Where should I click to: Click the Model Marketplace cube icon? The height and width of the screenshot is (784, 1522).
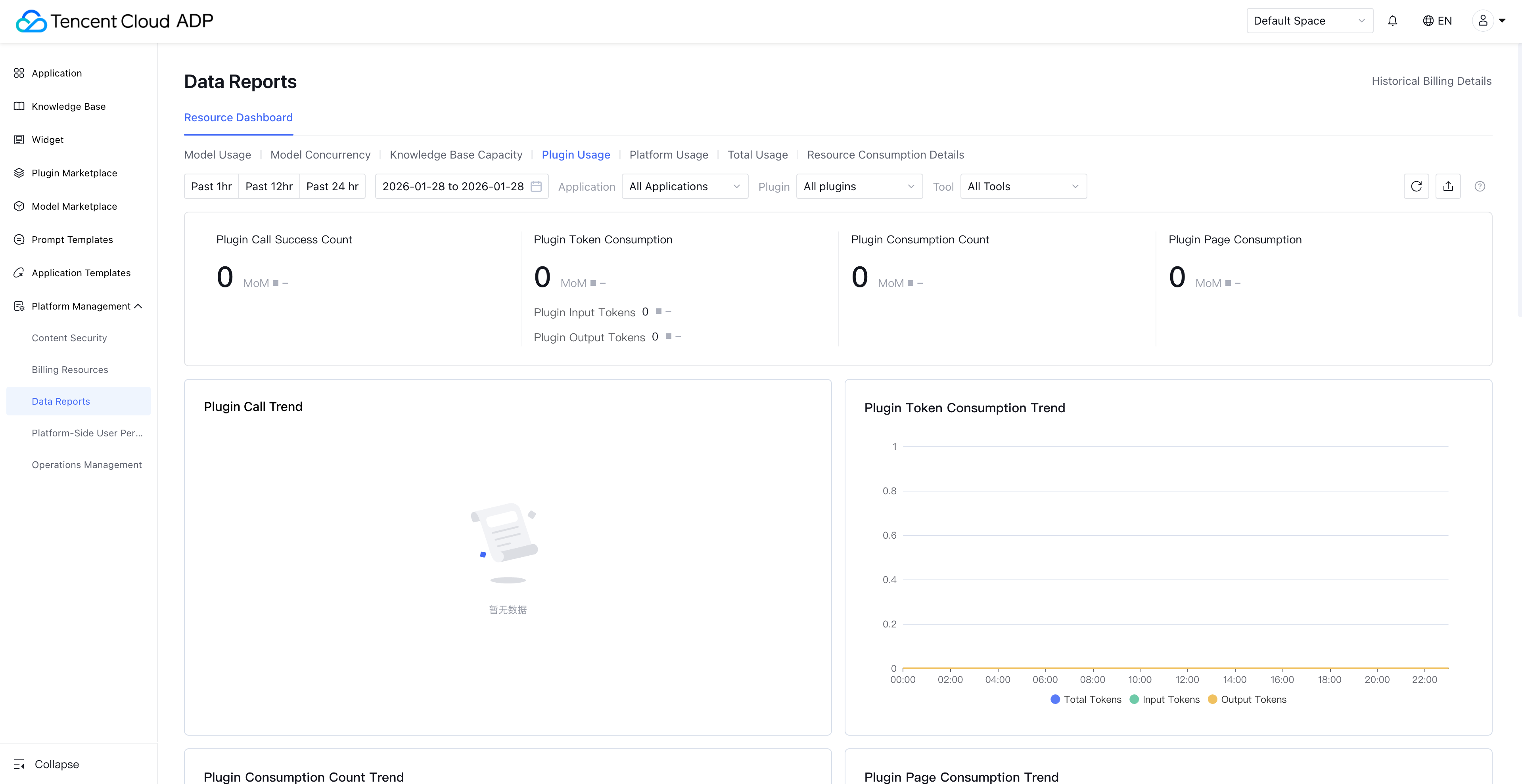(x=19, y=206)
